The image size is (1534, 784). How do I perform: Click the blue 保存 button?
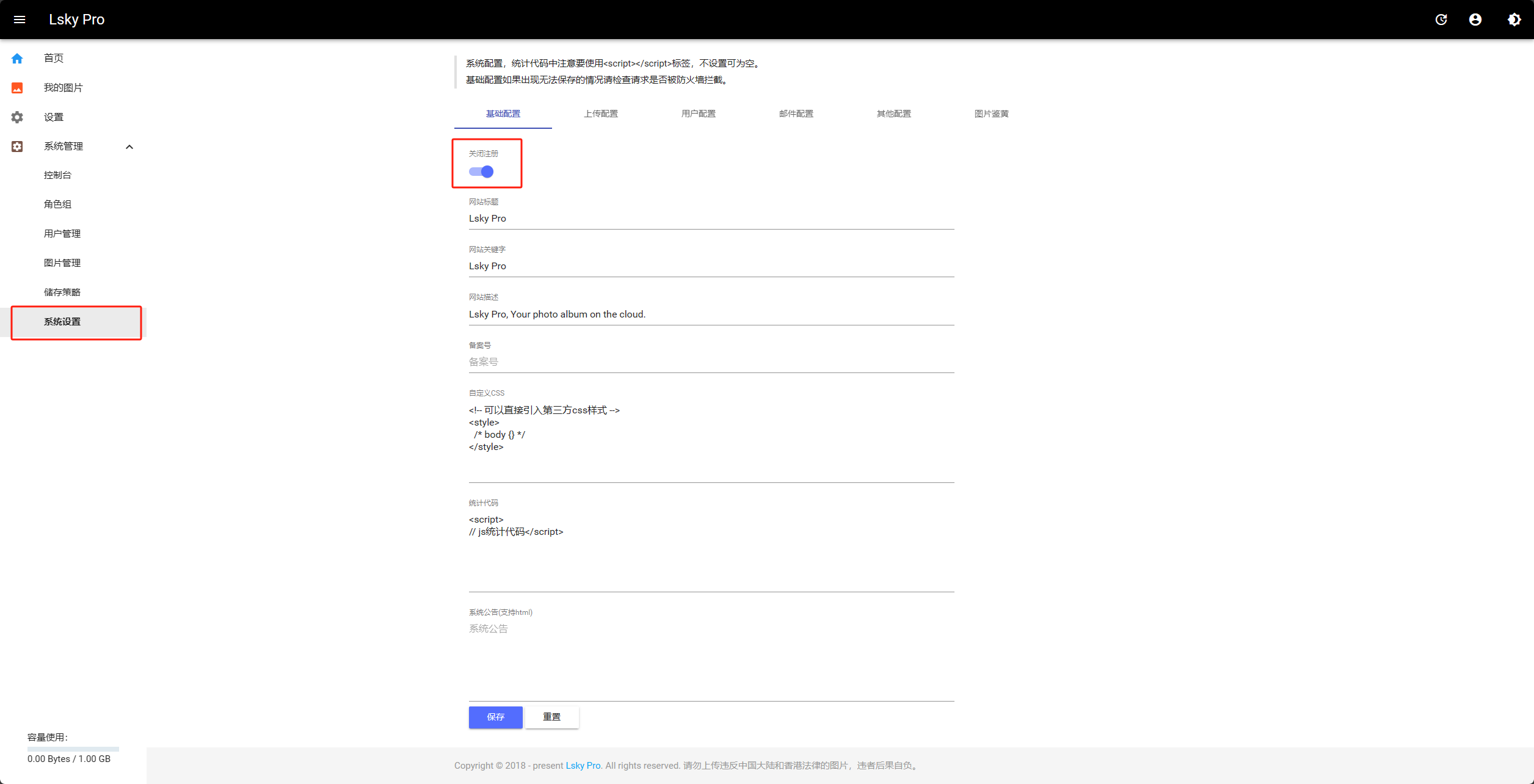[496, 717]
